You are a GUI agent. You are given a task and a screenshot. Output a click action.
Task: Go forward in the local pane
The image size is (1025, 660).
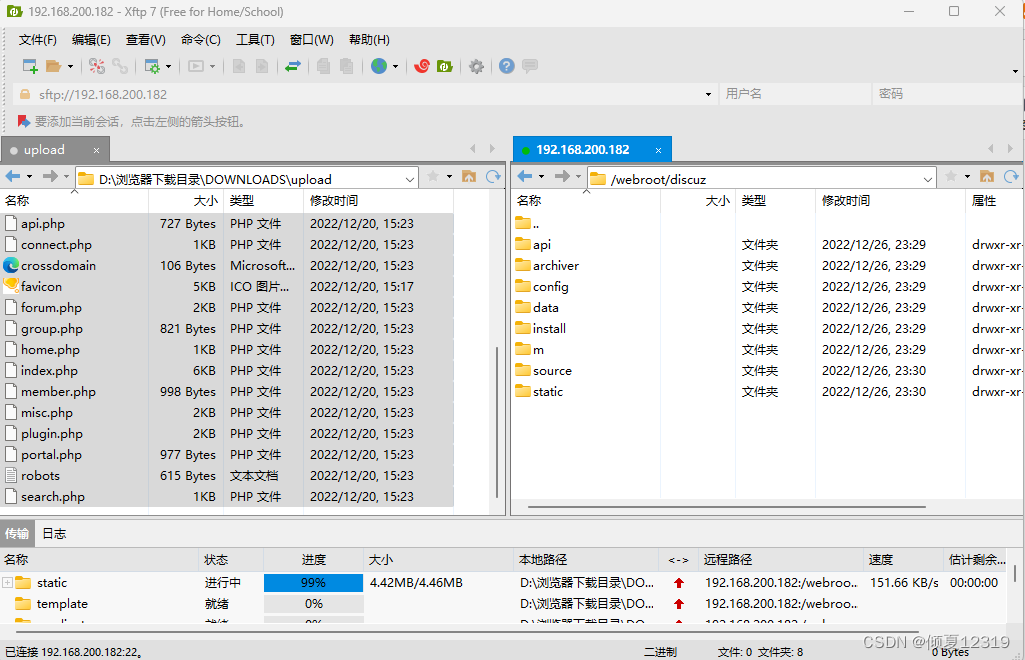pyautogui.click(x=50, y=176)
